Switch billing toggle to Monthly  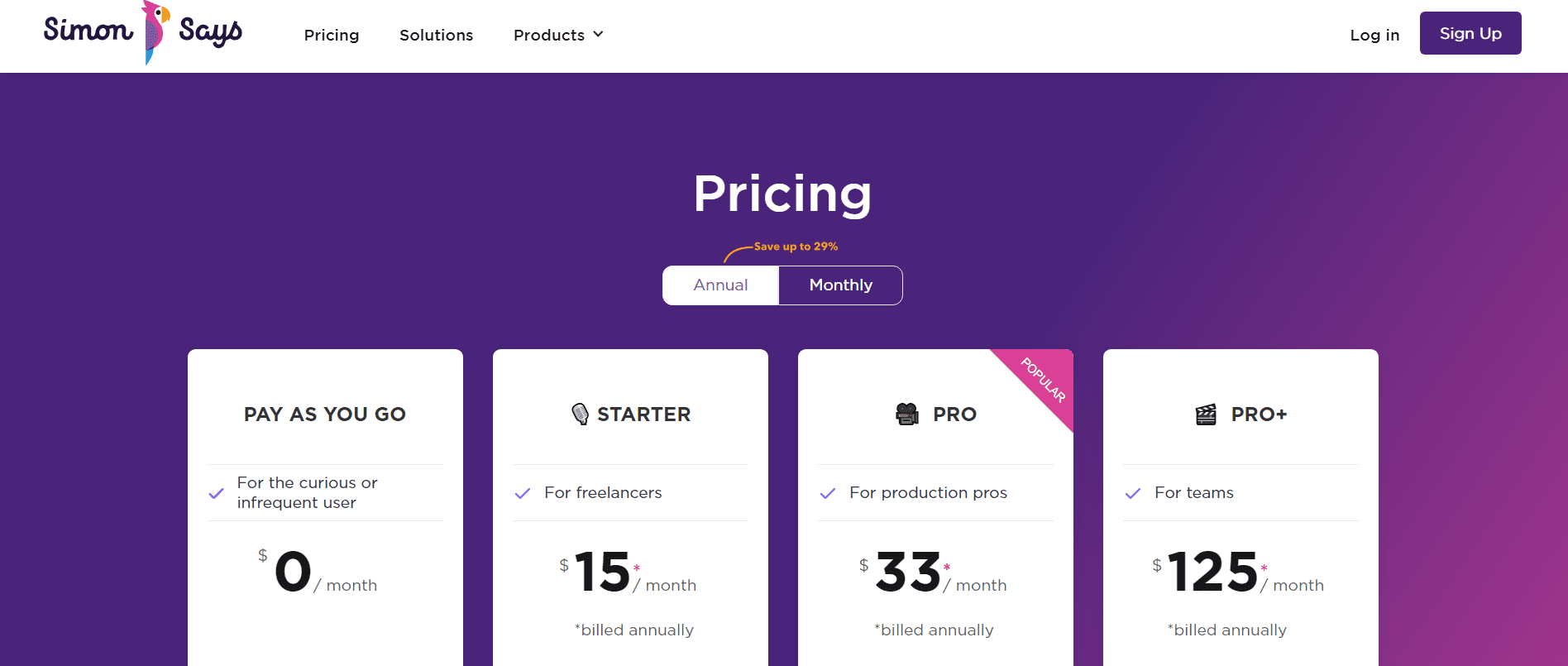(840, 285)
